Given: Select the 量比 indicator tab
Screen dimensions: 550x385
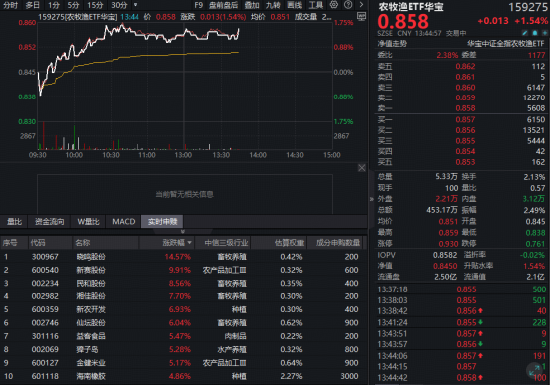Looking at the screenshot, I should (x=14, y=222).
